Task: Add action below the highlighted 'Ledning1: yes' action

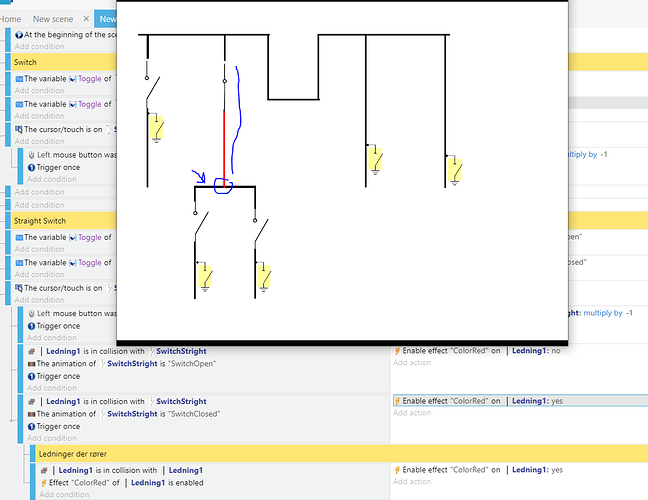Action: point(412,413)
